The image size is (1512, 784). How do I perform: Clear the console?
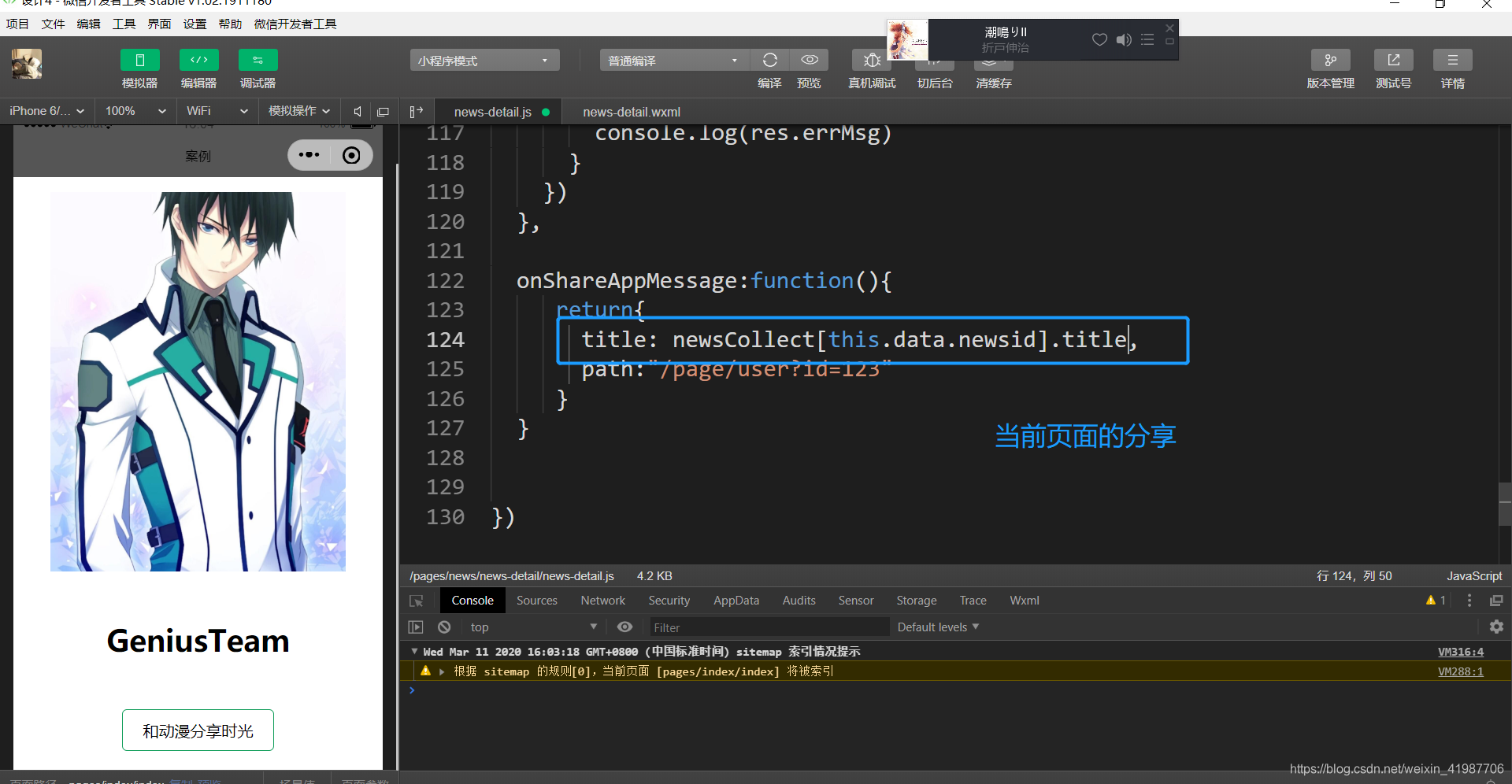(444, 627)
